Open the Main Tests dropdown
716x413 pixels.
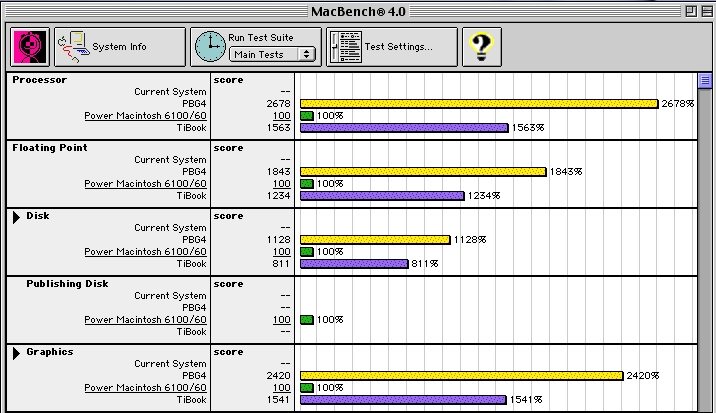272,54
